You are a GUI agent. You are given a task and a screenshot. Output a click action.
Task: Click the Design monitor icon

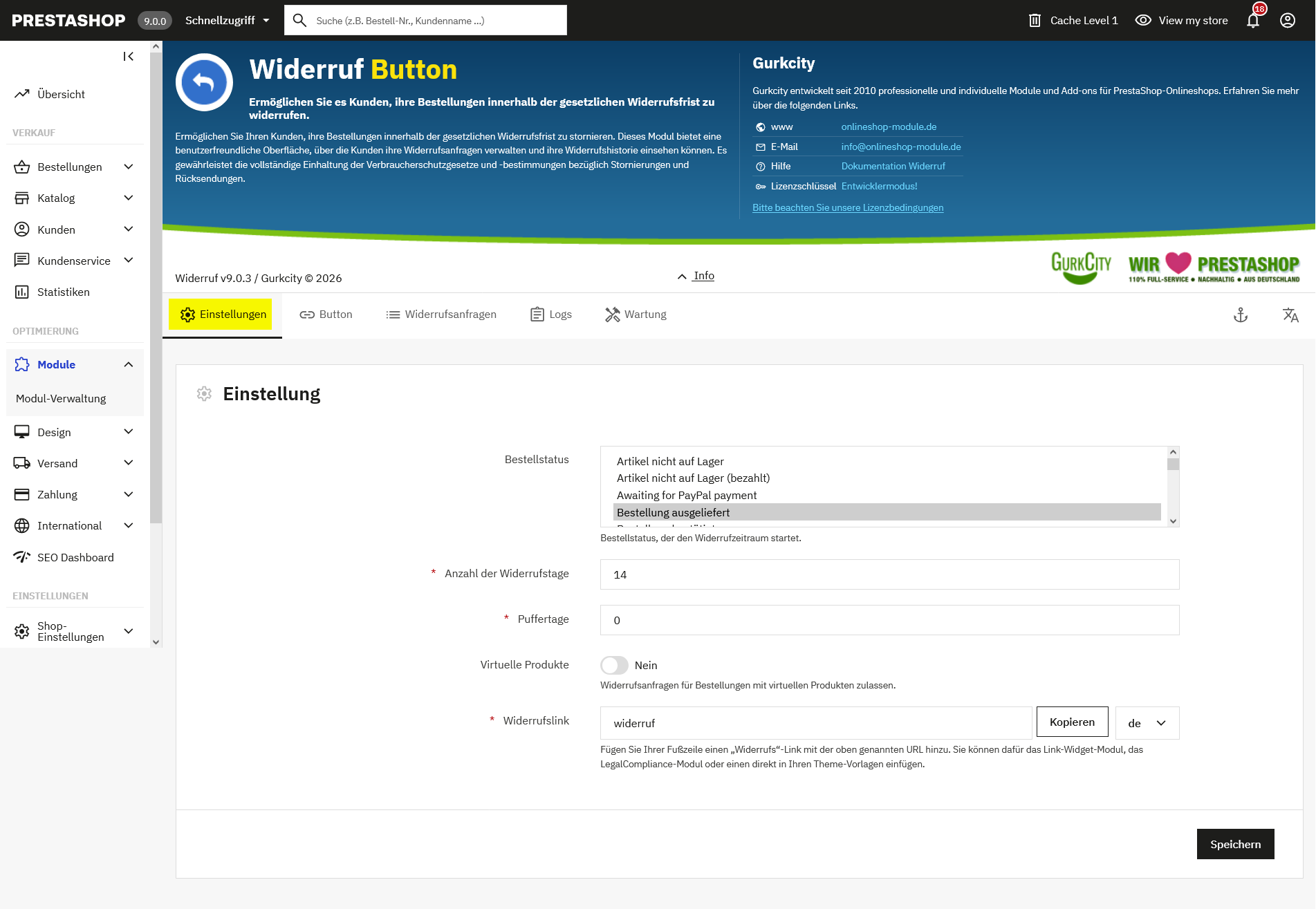22,432
